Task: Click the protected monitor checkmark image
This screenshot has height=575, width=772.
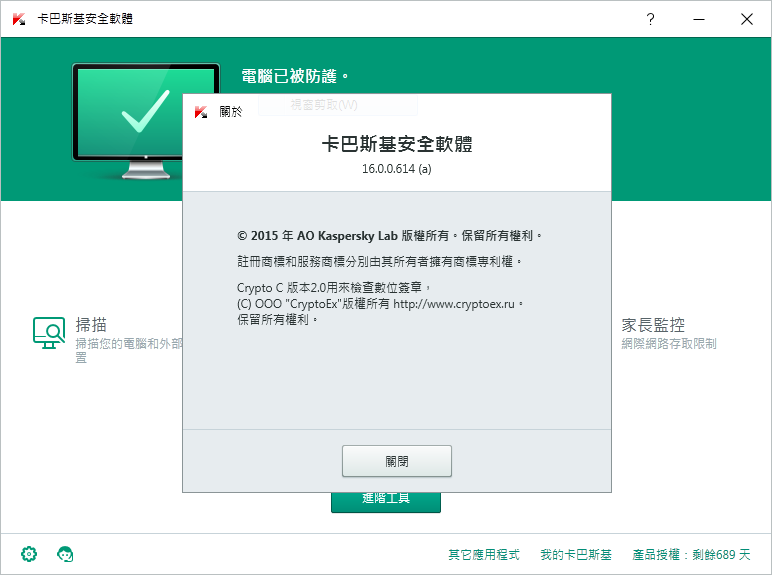Action: tap(146, 122)
